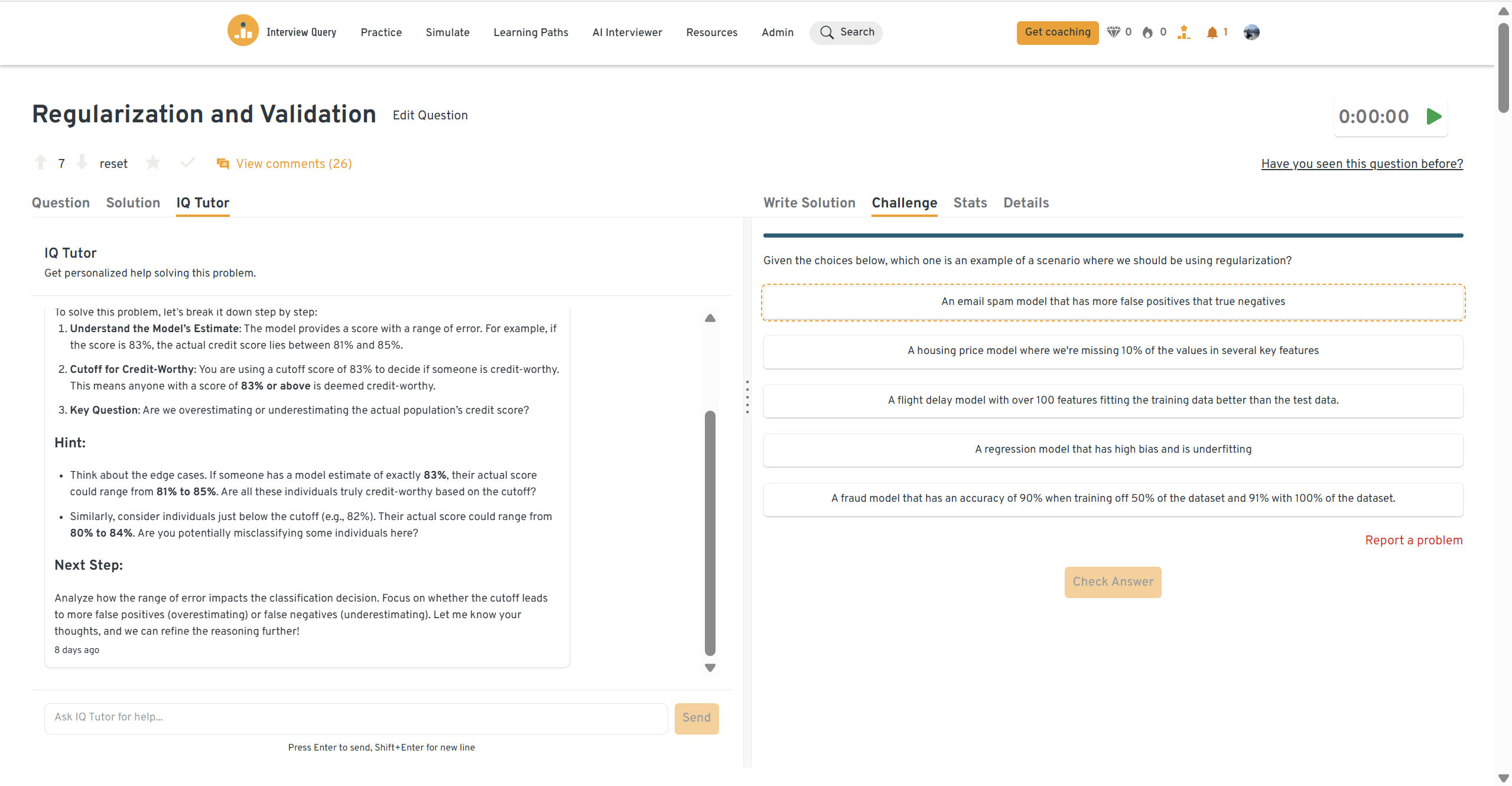The width and height of the screenshot is (1512, 786).
Task: Bookmark question with the star icon
Action: (153, 163)
